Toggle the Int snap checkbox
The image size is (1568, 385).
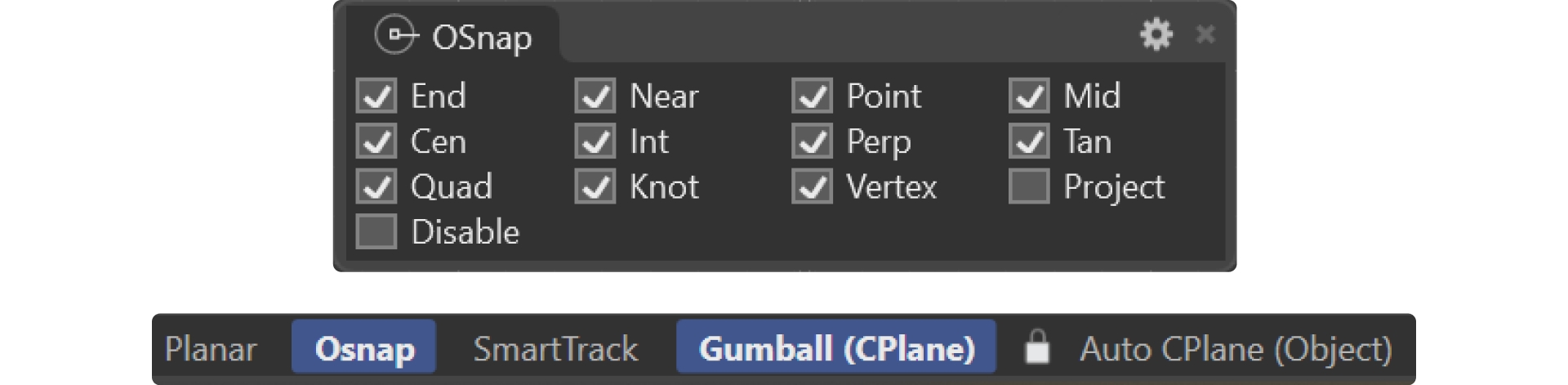(595, 142)
